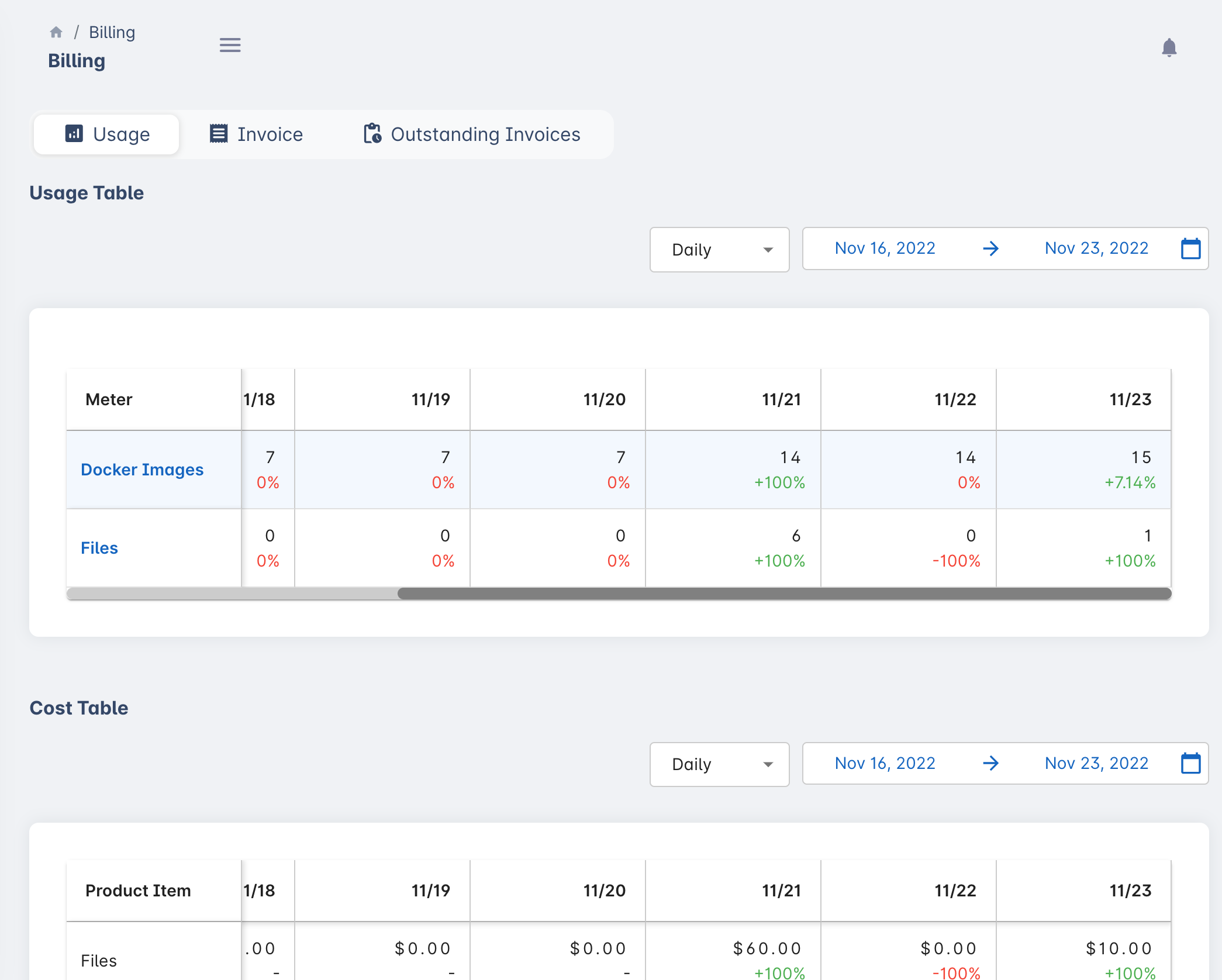Open Usage Table calendar picker icon
The height and width of the screenshot is (980, 1222).
click(1190, 249)
